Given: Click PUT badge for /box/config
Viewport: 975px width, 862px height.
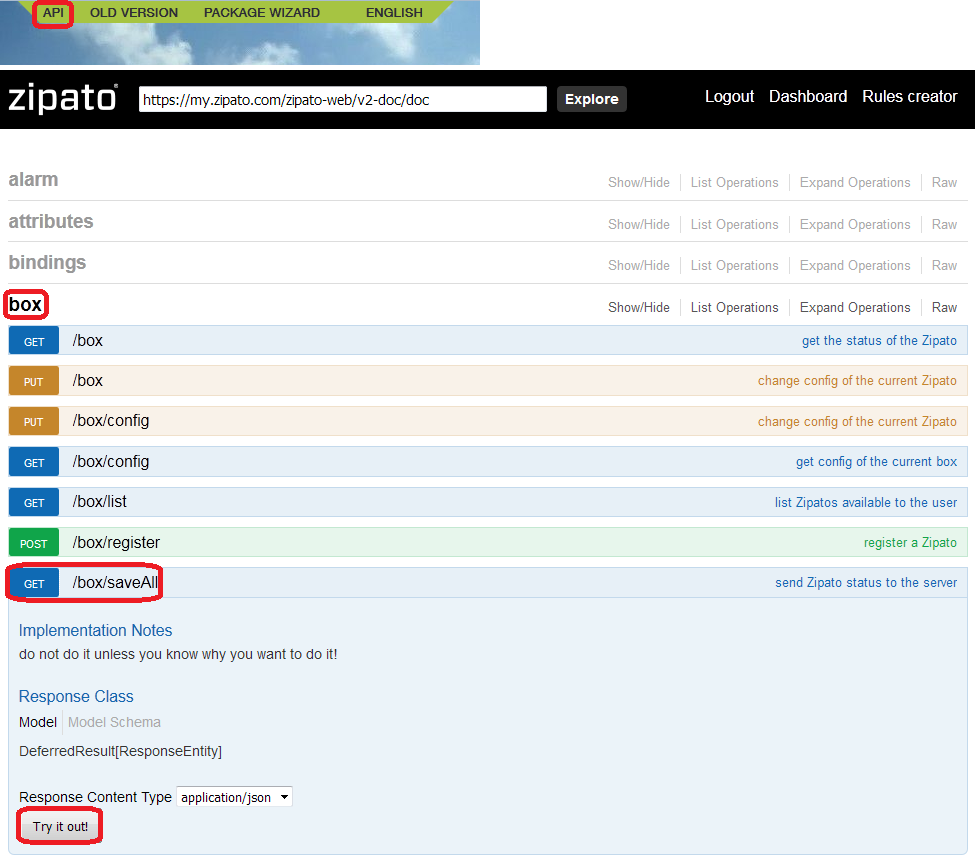Looking at the screenshot, I should [x=34, y=421].
